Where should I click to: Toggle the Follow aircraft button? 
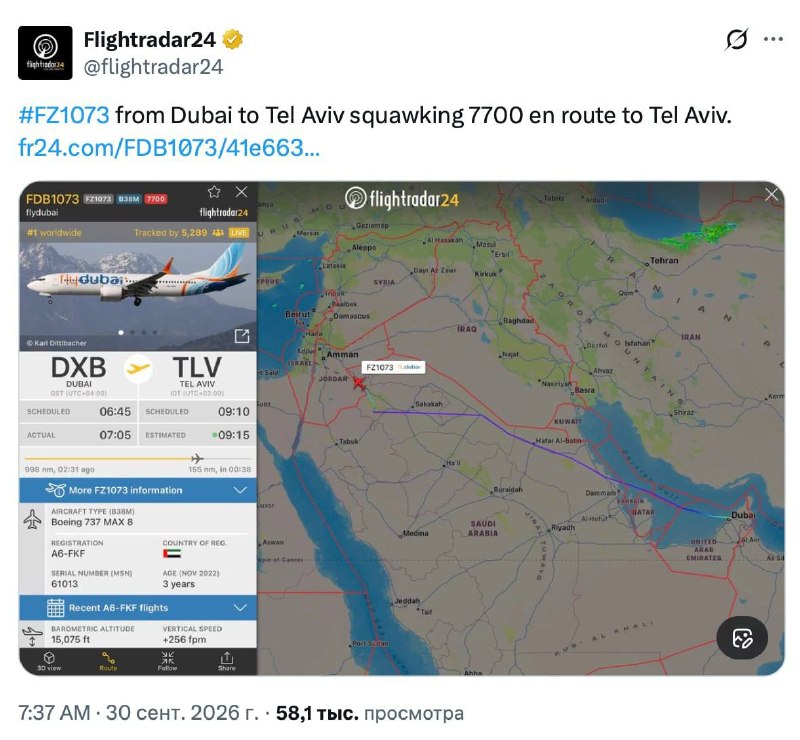pos(167,661)
